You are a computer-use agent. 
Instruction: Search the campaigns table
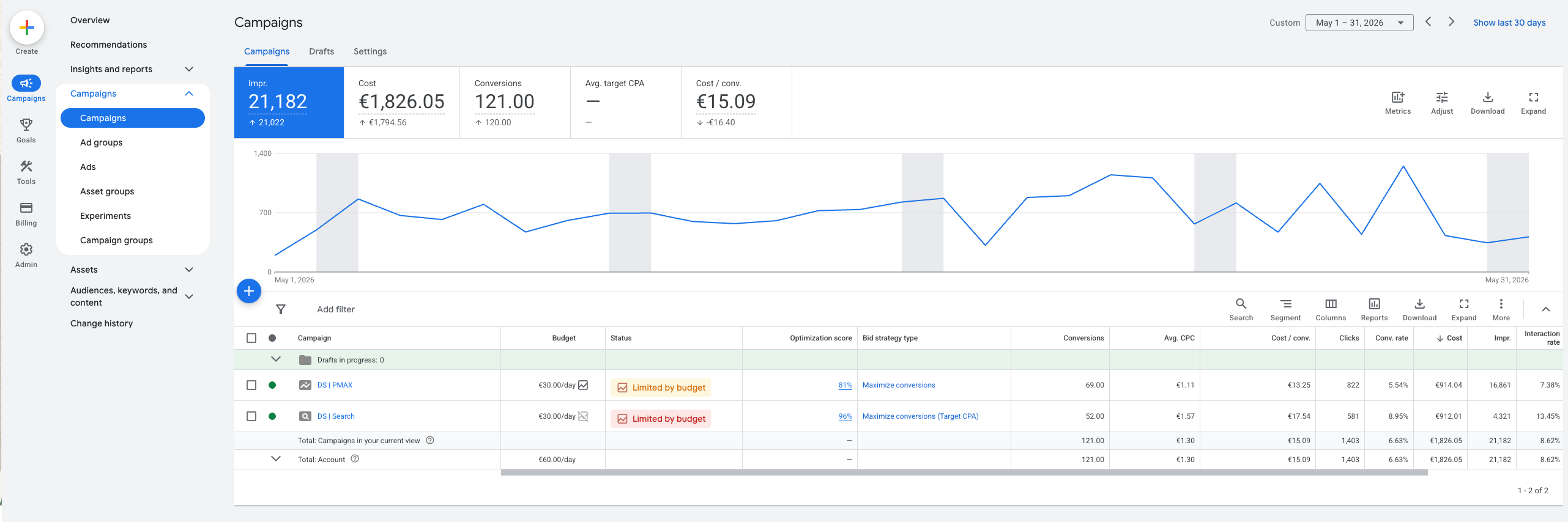tap(1241, 309)
